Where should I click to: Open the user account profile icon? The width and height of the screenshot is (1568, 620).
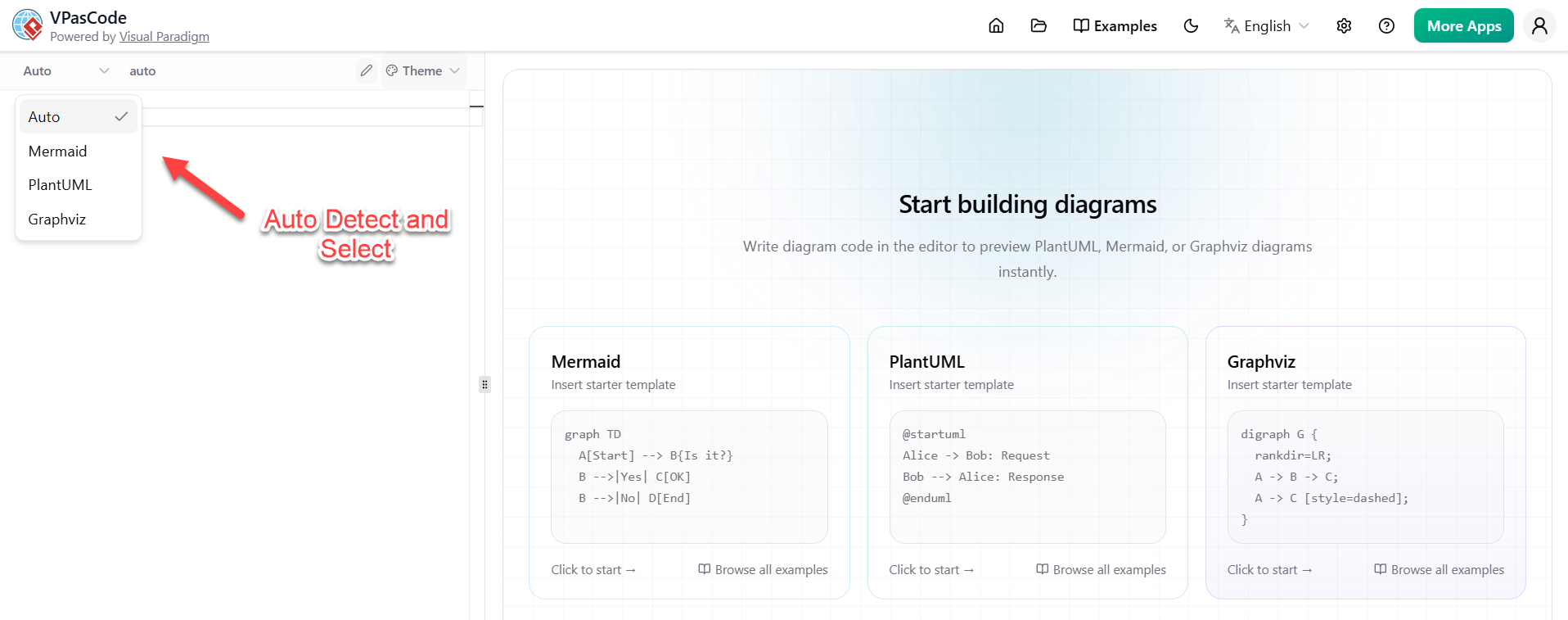1539,26
